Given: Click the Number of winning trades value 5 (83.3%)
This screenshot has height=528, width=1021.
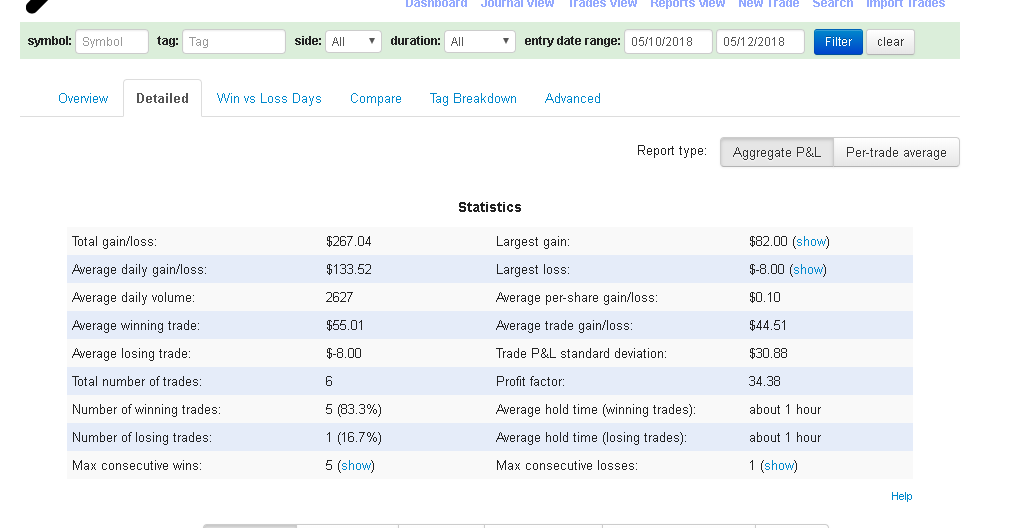Looking at the screenshot, I should click(354, 410).
